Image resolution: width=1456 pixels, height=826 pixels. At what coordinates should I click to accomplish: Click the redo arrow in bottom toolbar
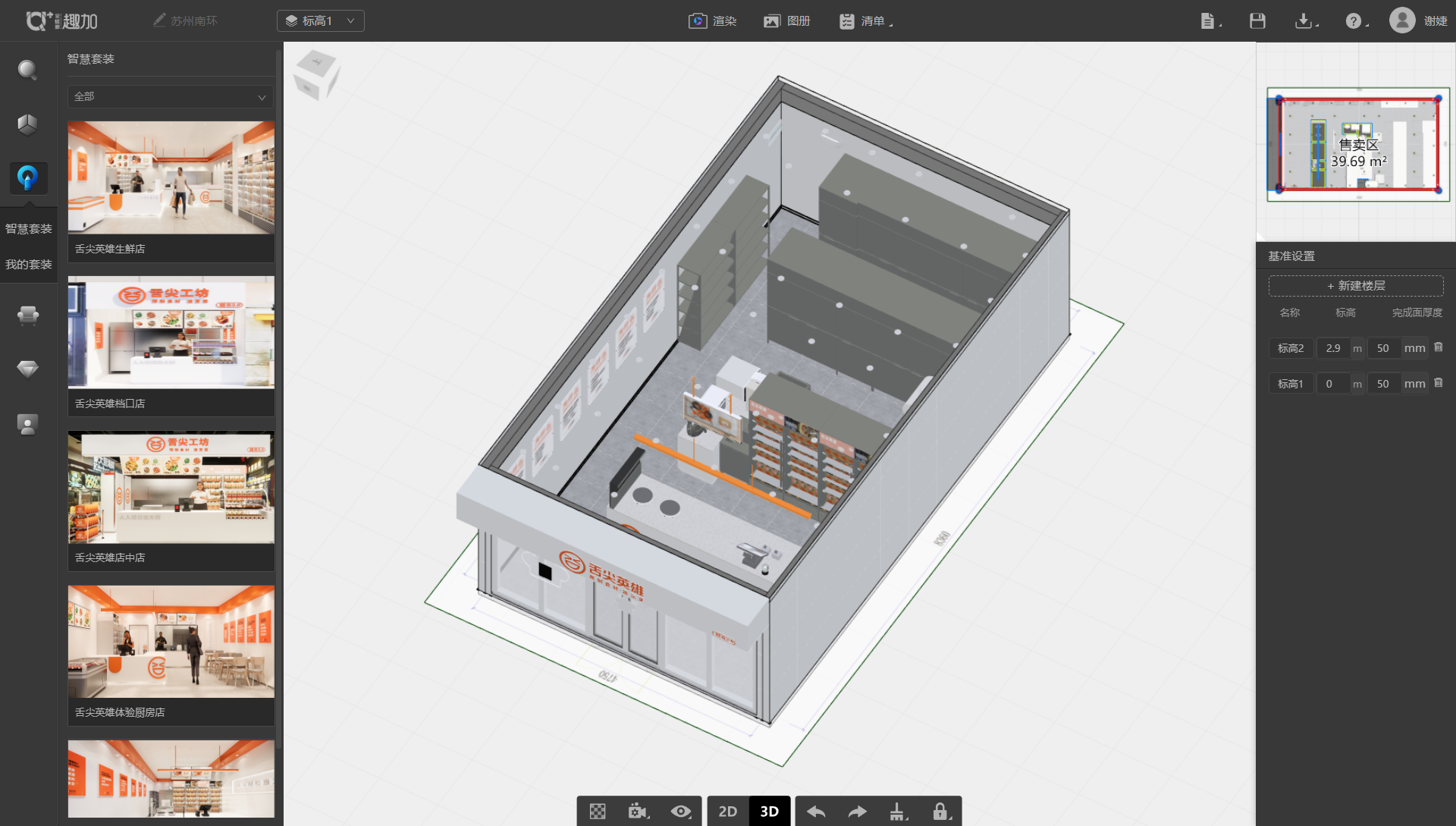pyautogui.click(x=857, y=812)
